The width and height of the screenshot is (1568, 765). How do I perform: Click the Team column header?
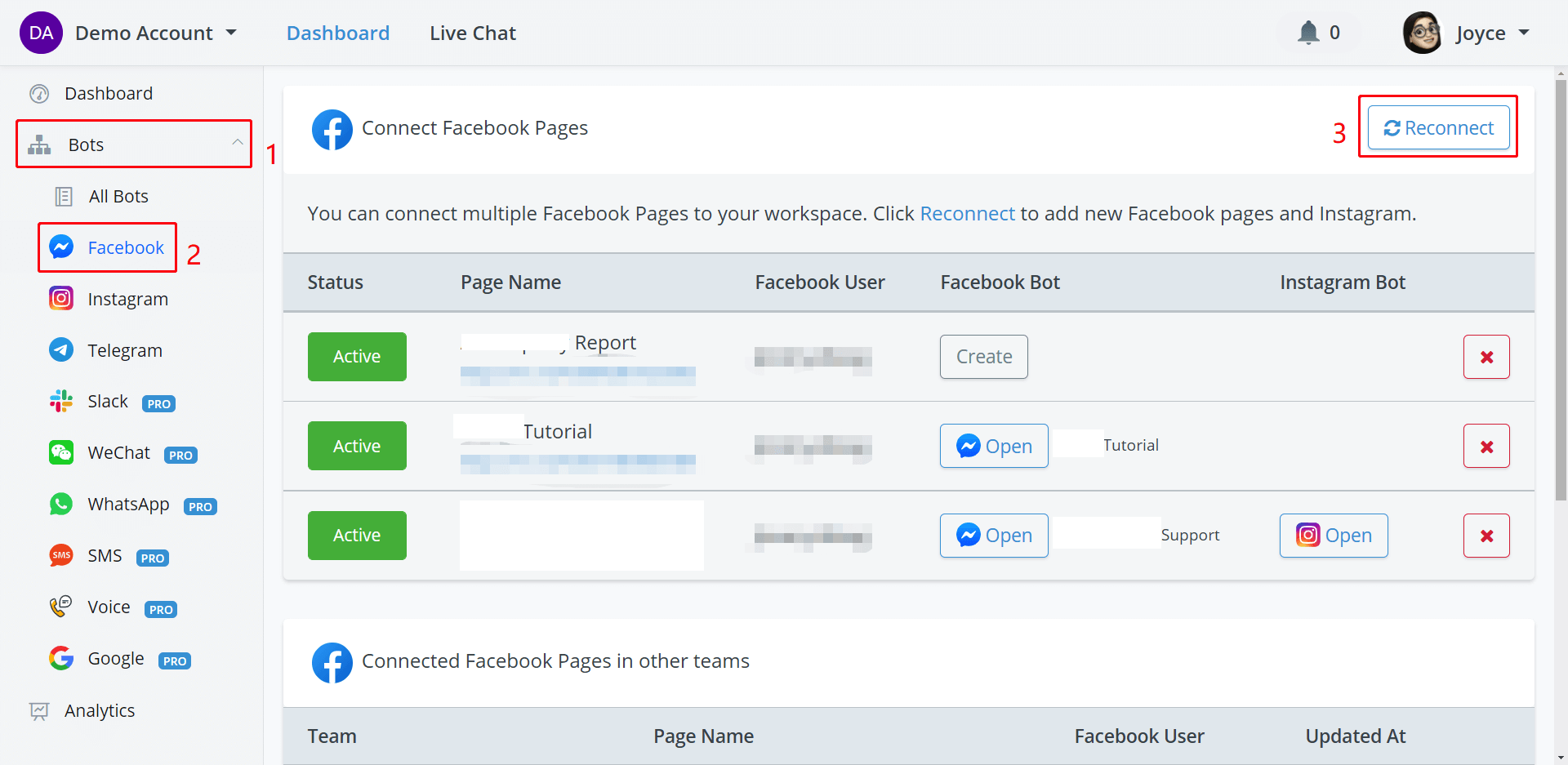(332, 736)
